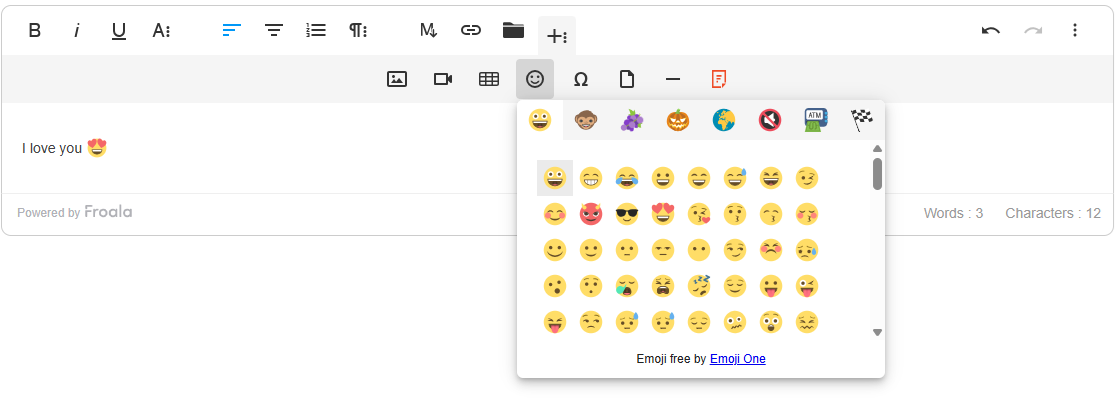The width and height of the screenshot is (1117, 409).
Task: Insert a horizontal line
Action: 673,79
